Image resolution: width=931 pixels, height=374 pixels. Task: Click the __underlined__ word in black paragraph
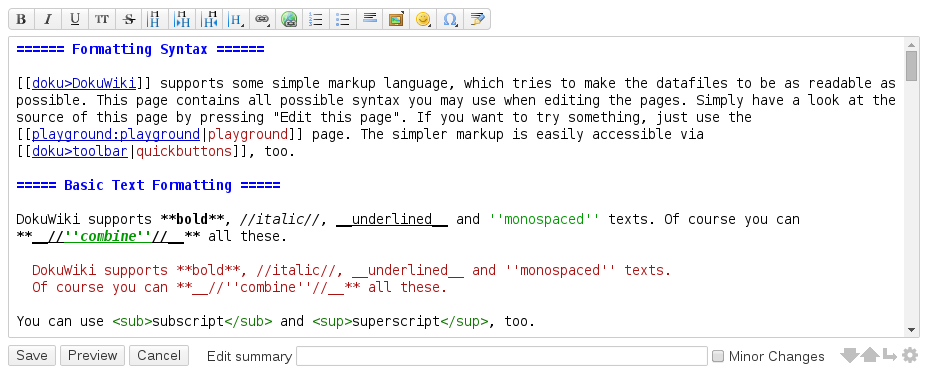[x=392, y=219]
